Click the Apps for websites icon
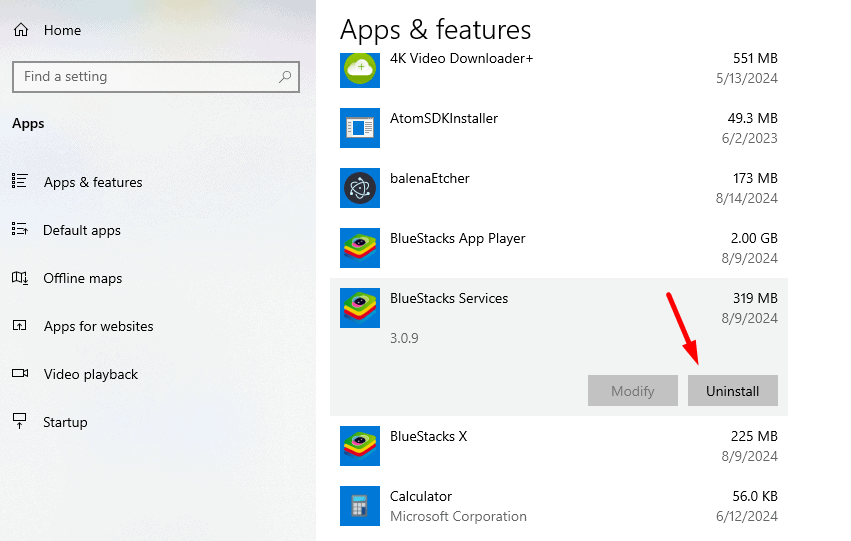This screenshot has width=851, height=541. tap(20, 326)
